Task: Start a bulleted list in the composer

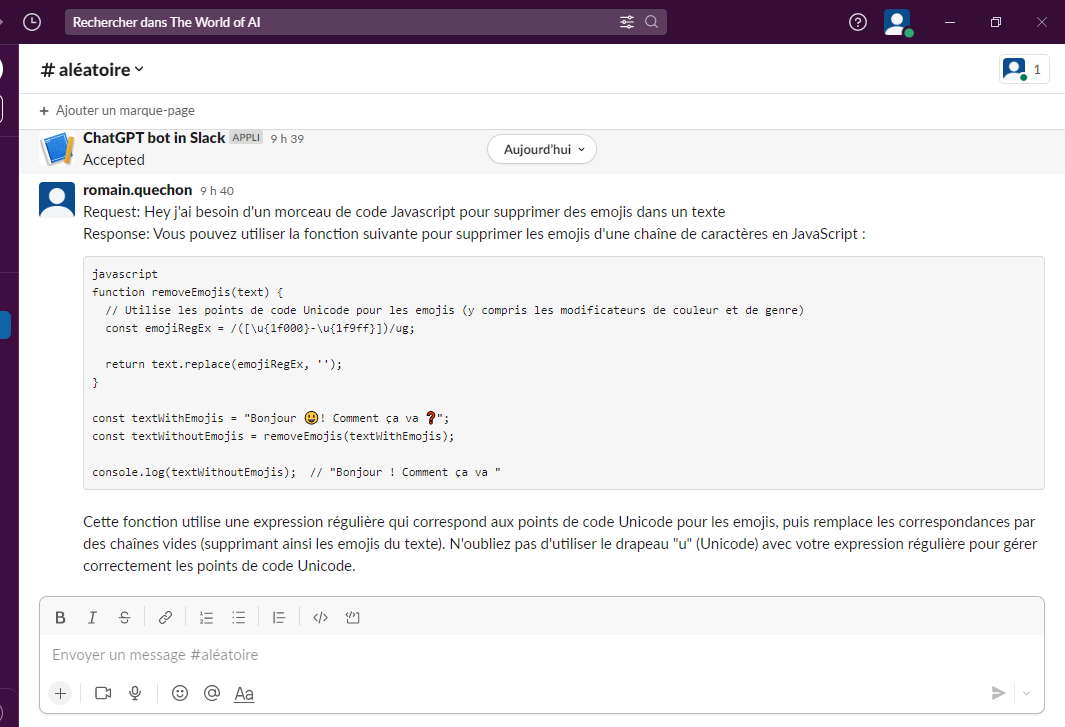Action: click(x=239, y=617)
